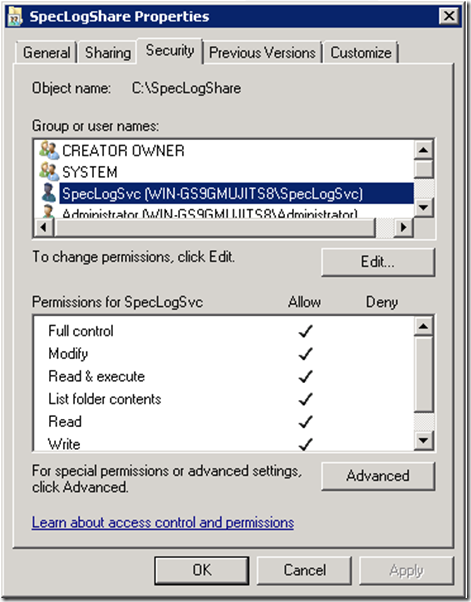Click down arrow of permissions list scrollbar

(424, 440)
